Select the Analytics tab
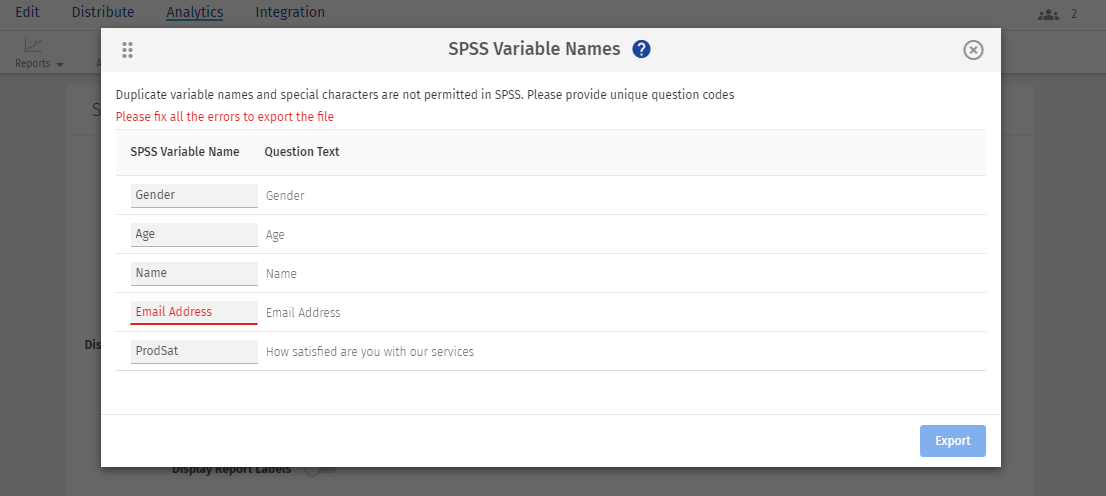 click(x=195, y=13)
